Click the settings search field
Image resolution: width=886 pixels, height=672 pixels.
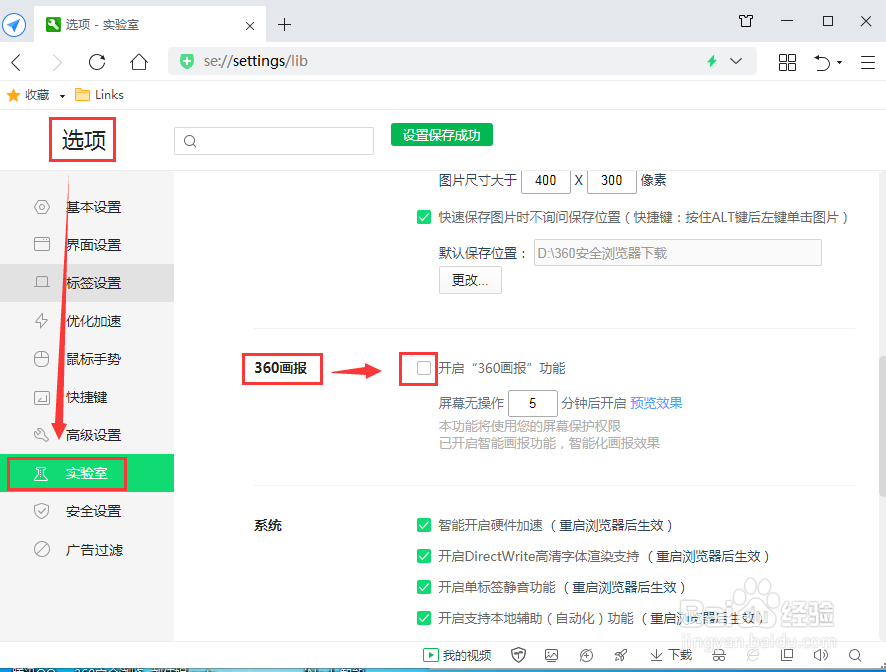pyautogui.click(x=274, y=141)
